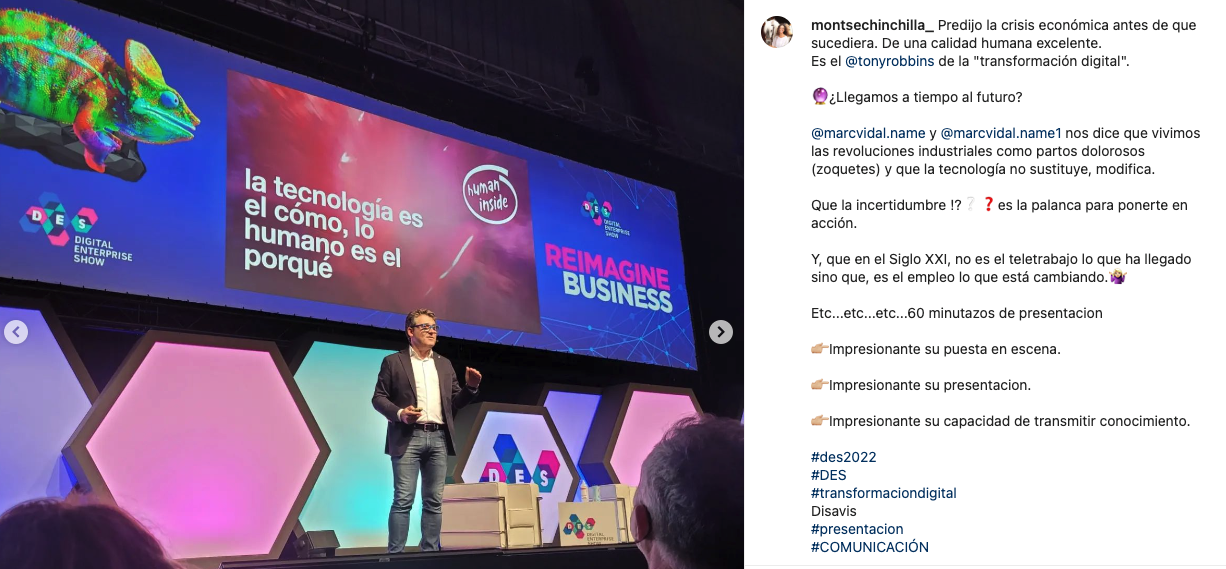Browse the #DES hashtag
1226x569 pixels.
pos(829,475)
